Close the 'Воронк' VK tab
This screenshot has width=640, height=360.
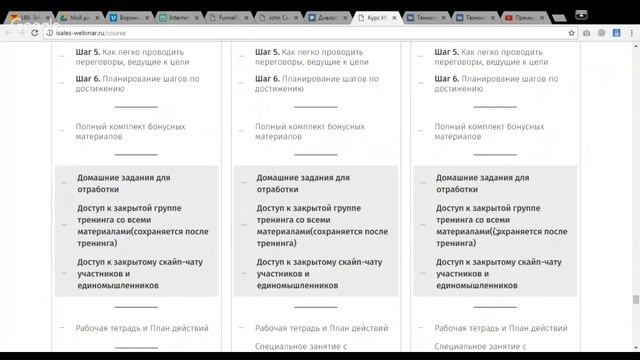147,18
